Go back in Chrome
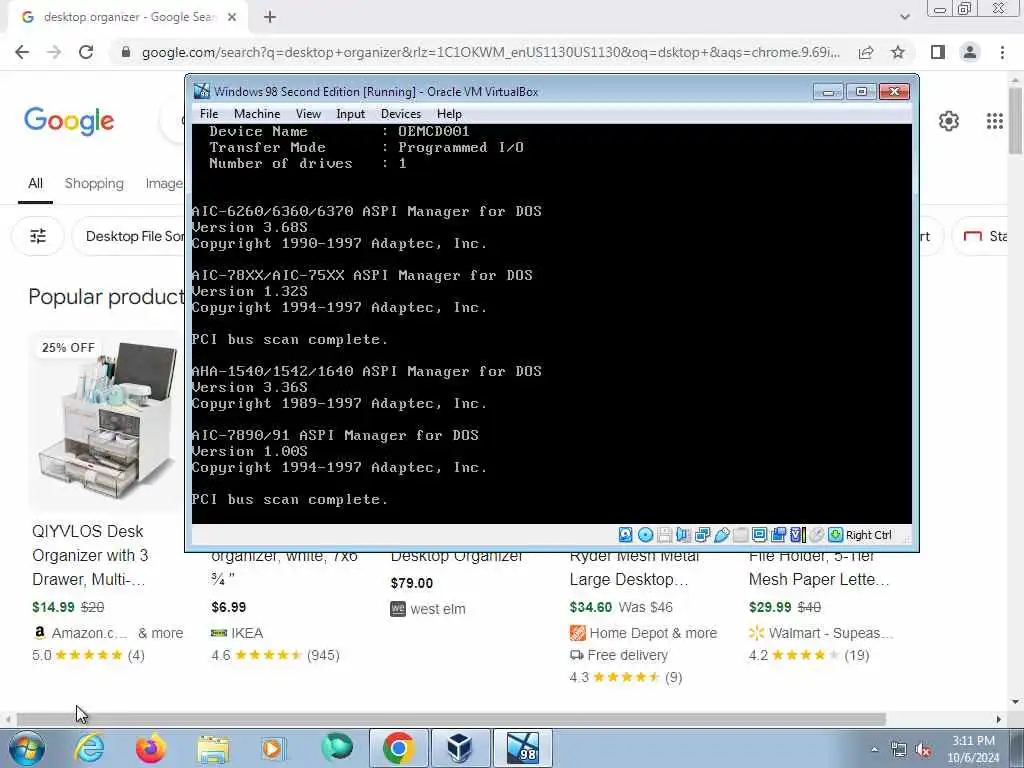 click(22, 52)
